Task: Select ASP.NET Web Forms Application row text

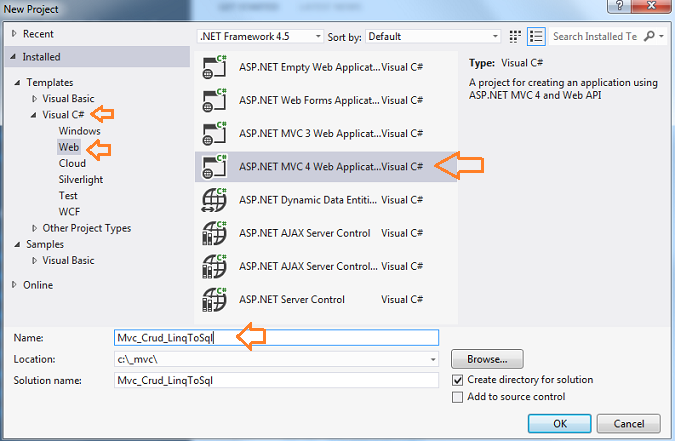Action: (310, 100)
